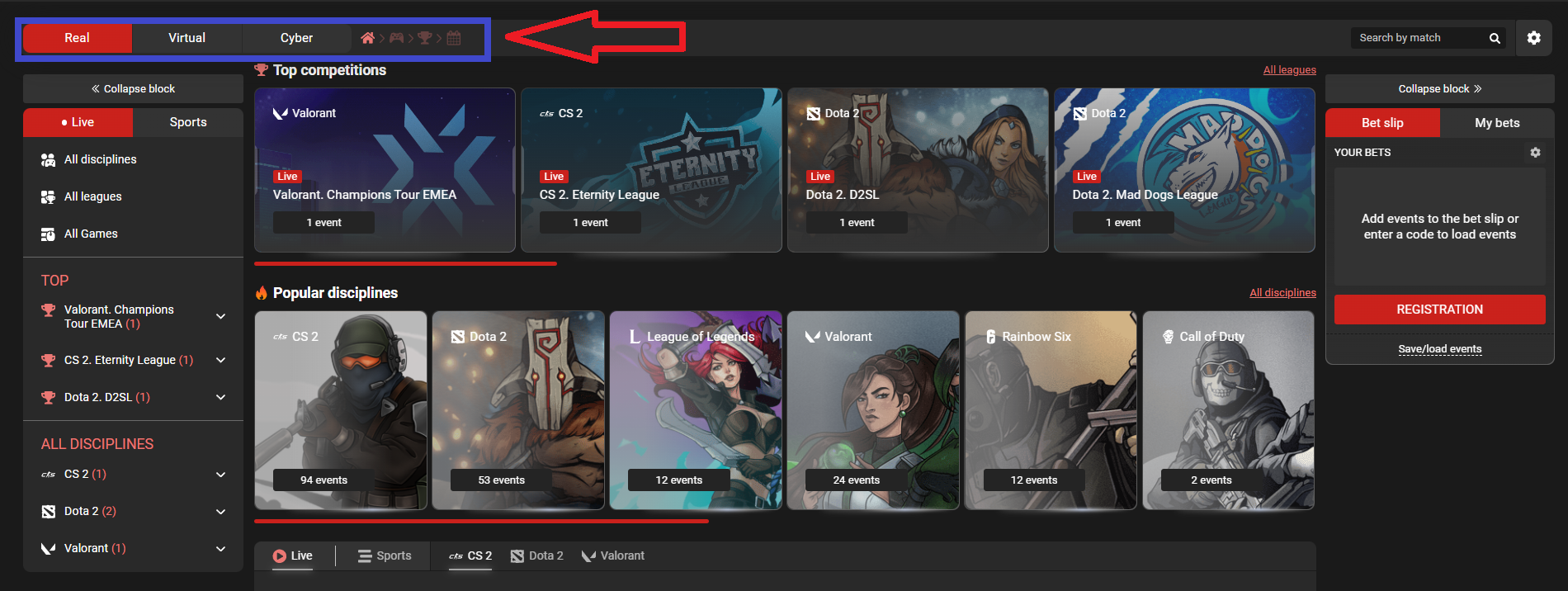Select All Games in the sidebar
The image size is (1568, 591).
tap(91, 234)
